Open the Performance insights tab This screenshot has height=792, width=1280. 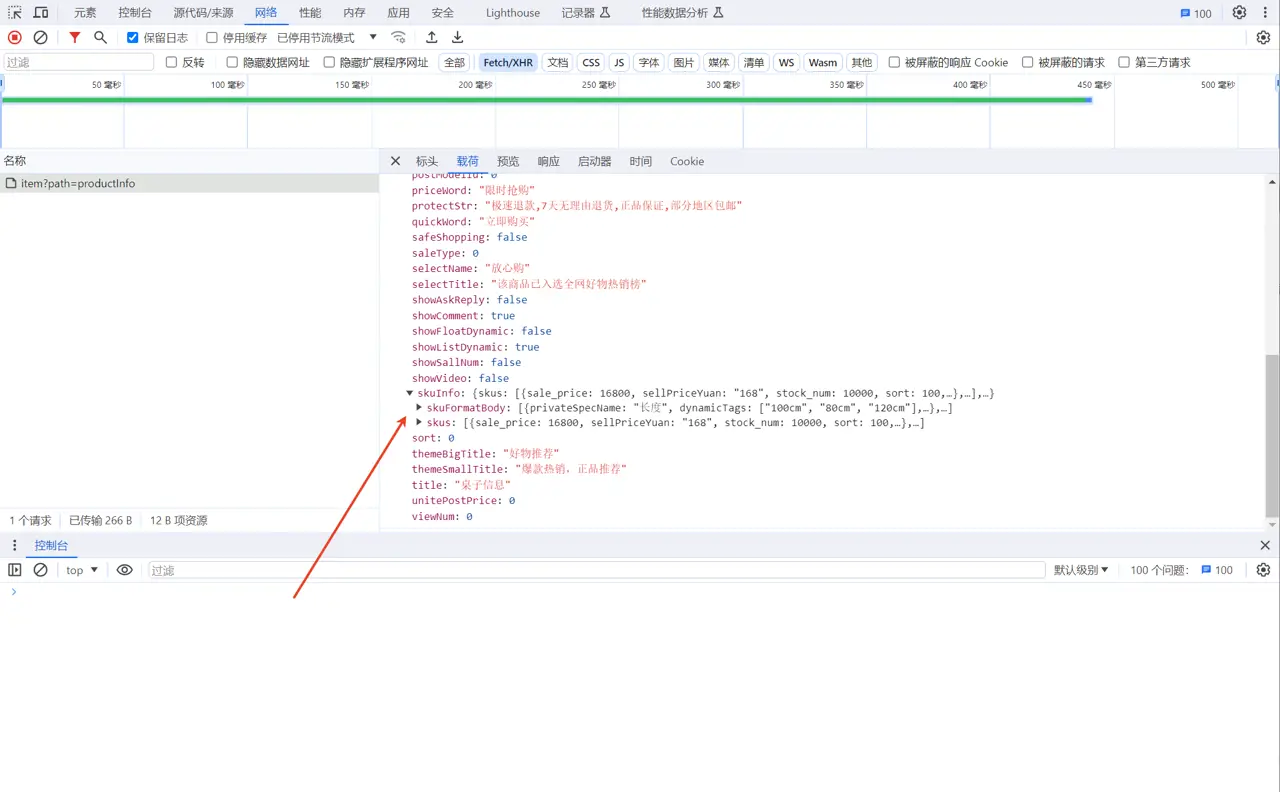(683, 13)
